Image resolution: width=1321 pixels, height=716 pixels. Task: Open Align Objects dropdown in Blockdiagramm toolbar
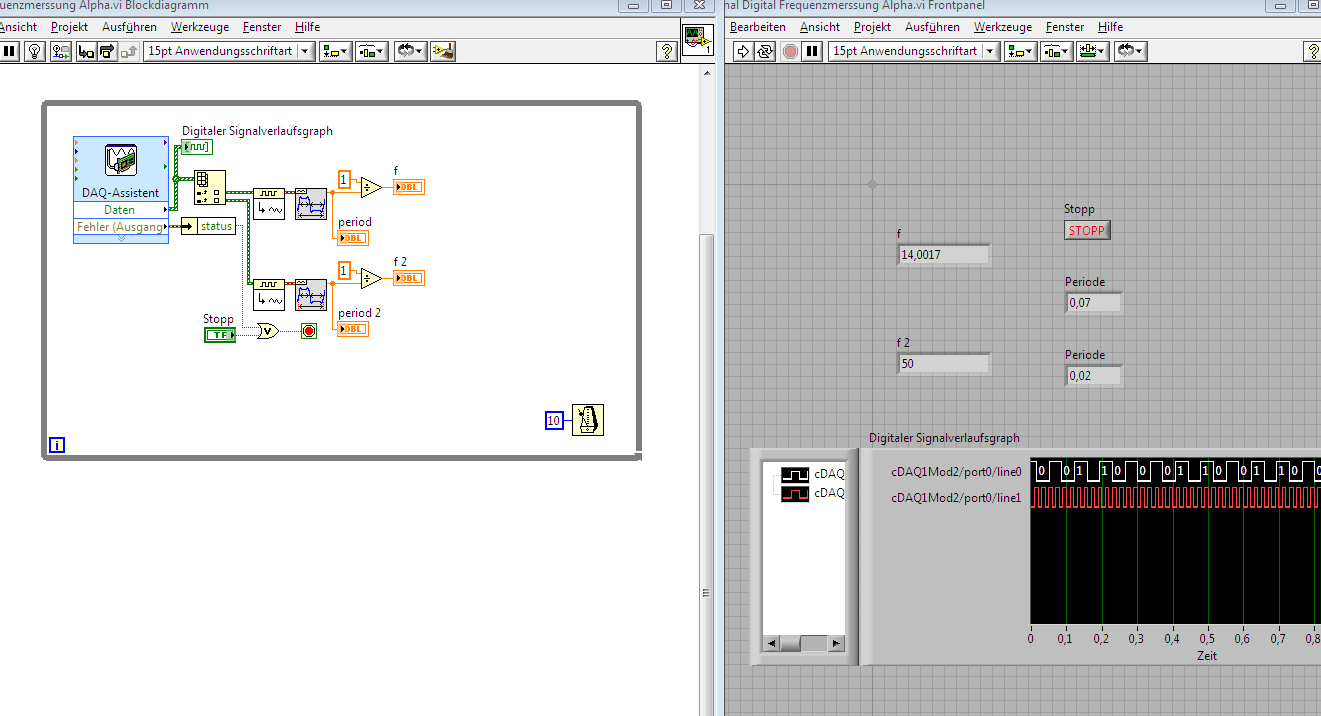click(x=336, y=51)
